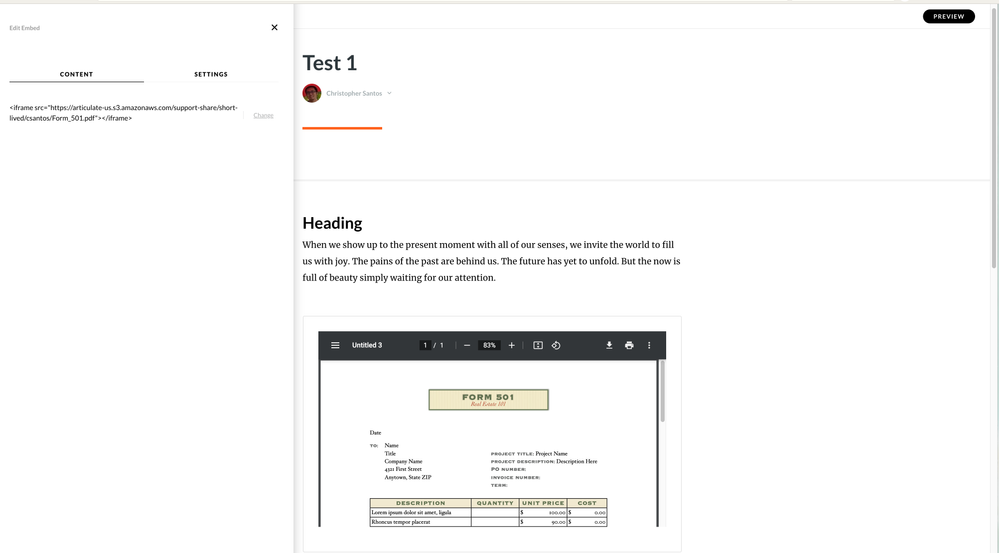This screenshot has width=999, height=553.
Task: Zoom out the PDF with minus icon
Action: click(x=467, y=345)
